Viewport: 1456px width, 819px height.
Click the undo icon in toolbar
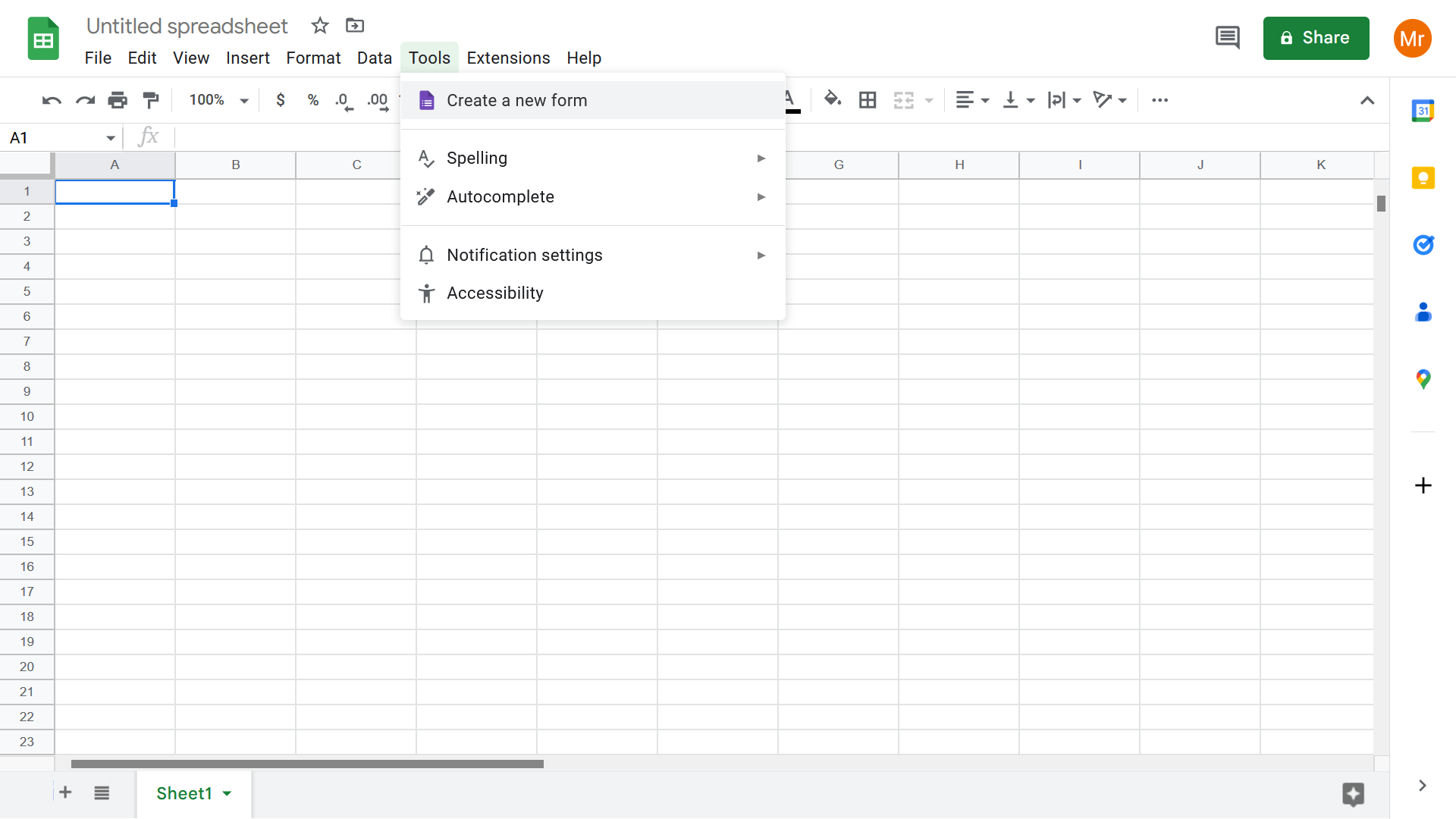(x=52, y=100)
